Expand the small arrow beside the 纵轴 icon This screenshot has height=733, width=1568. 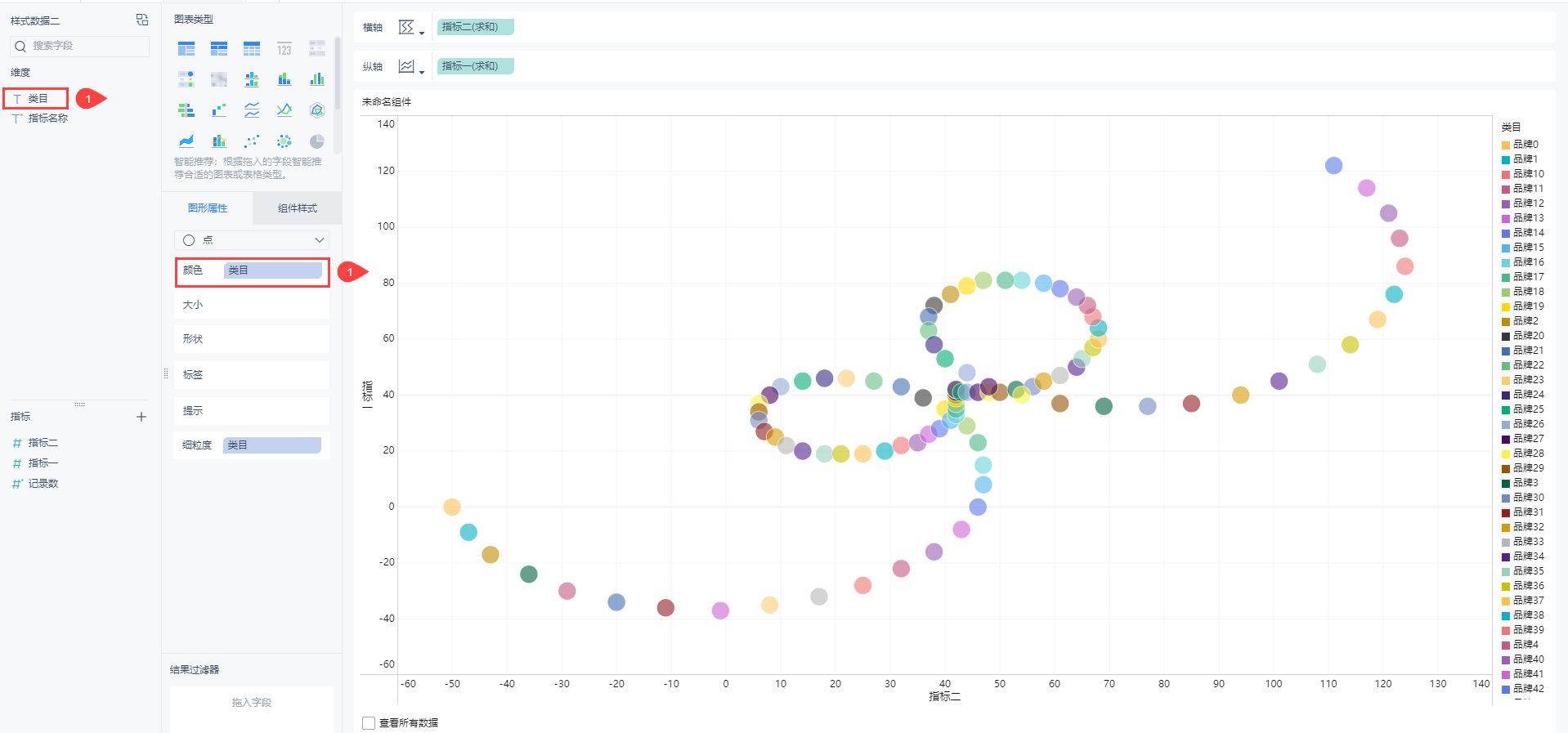(x=422, y=73)
